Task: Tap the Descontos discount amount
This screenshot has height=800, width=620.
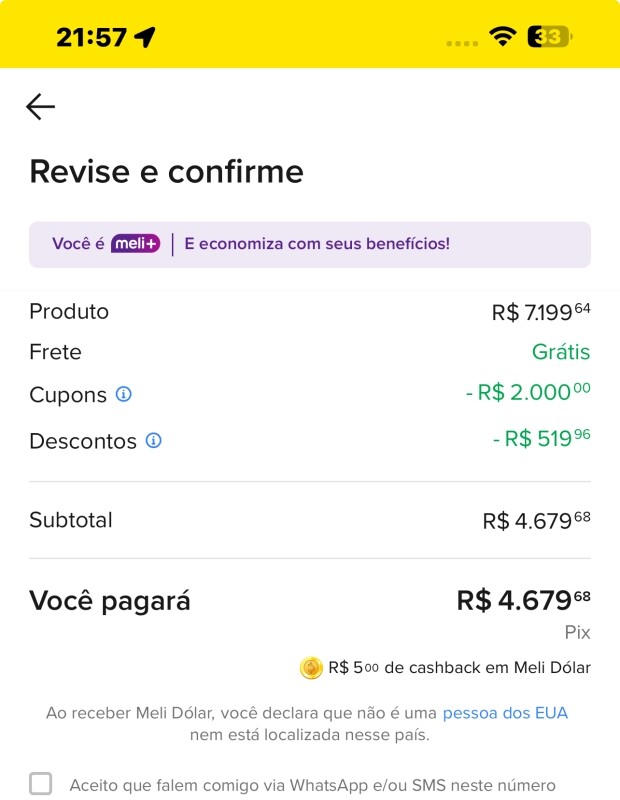Action: pos(541,439)
